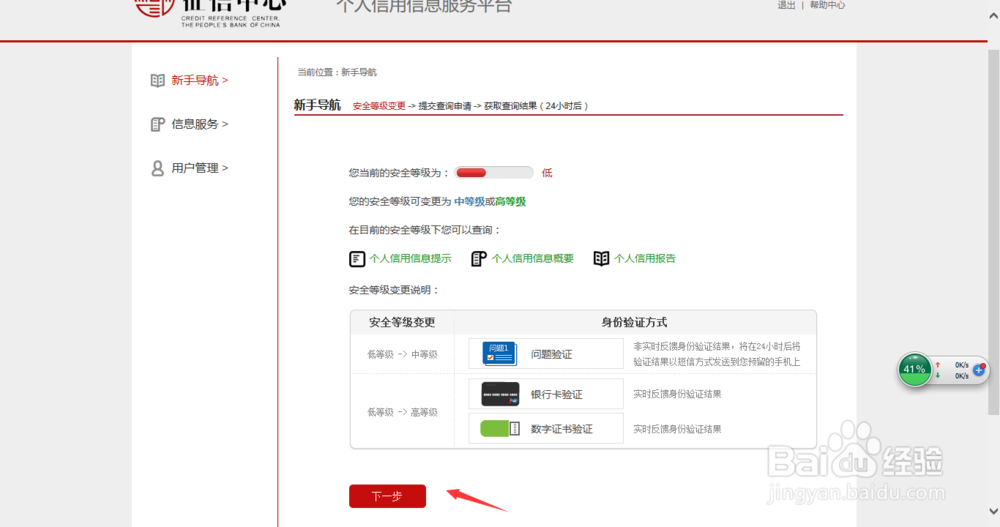This screenshot has height=527, width=1000.
Task: Open the 帮助中心 help link
Action: 827,5
